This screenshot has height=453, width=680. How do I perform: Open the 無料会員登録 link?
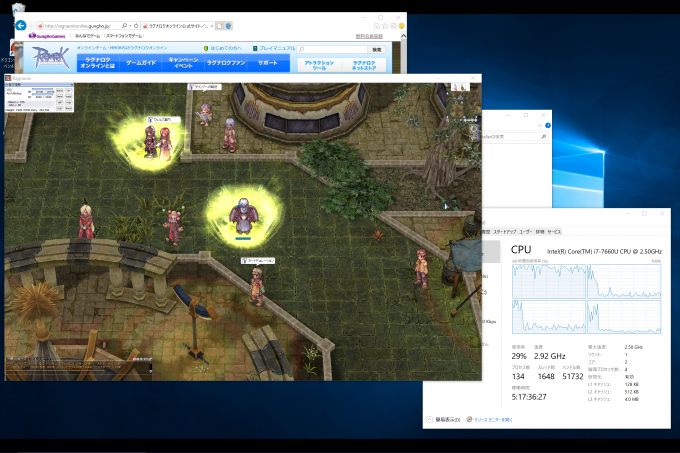(369, 36)
